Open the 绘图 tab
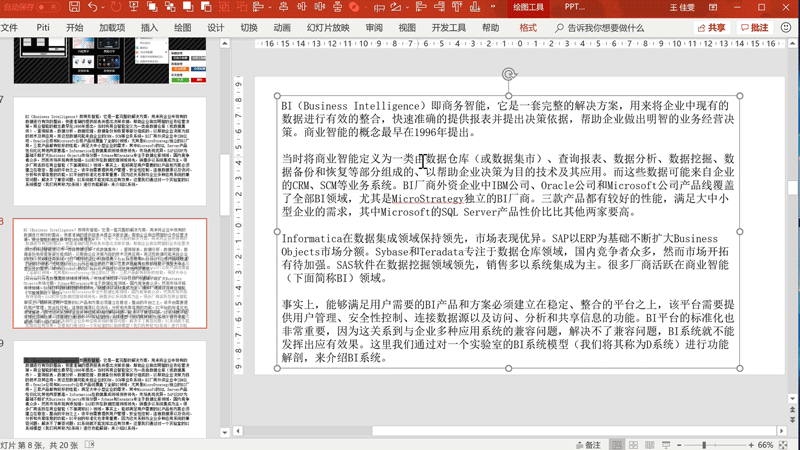The image size is (800, 450). (182, 28)
